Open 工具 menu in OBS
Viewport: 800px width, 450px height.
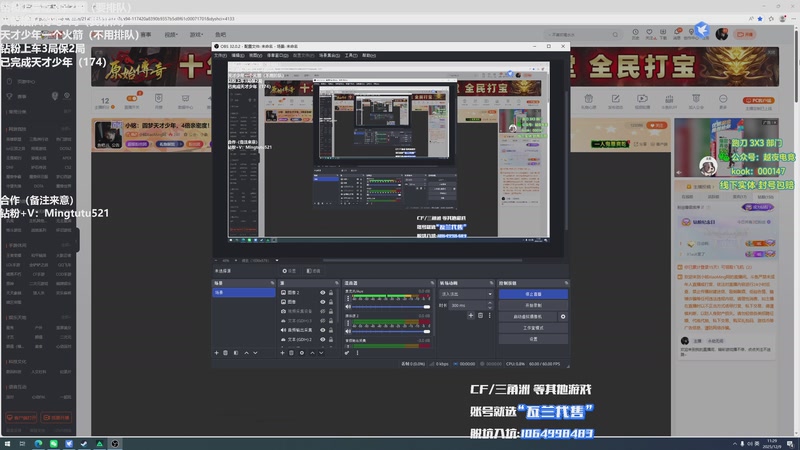pyautogui.click(x=351, y=55)
